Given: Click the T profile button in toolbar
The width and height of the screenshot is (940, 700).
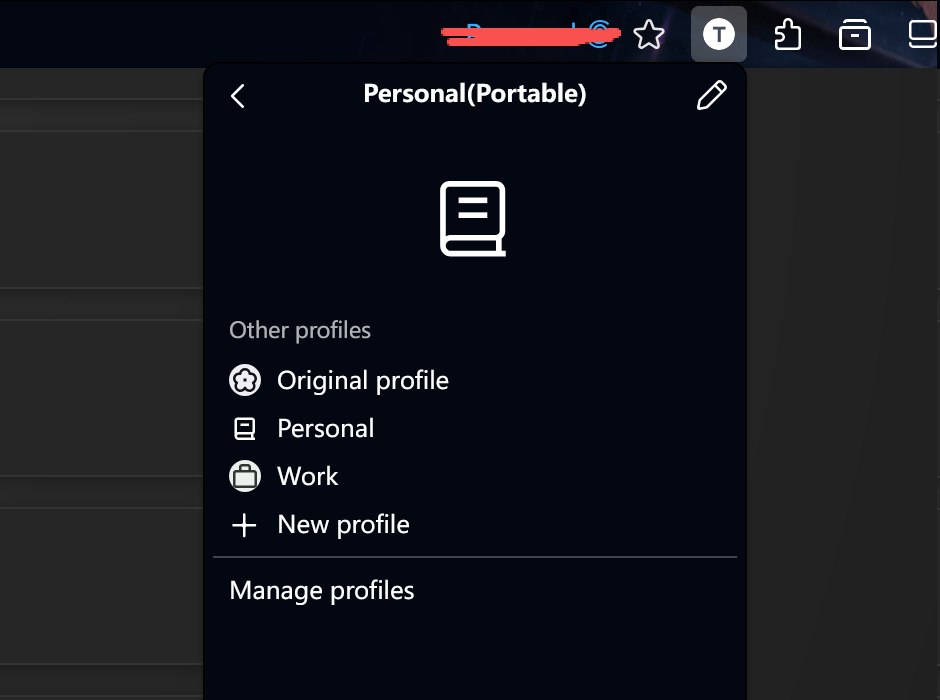Looking at the screenshot, I should (718, 35).
